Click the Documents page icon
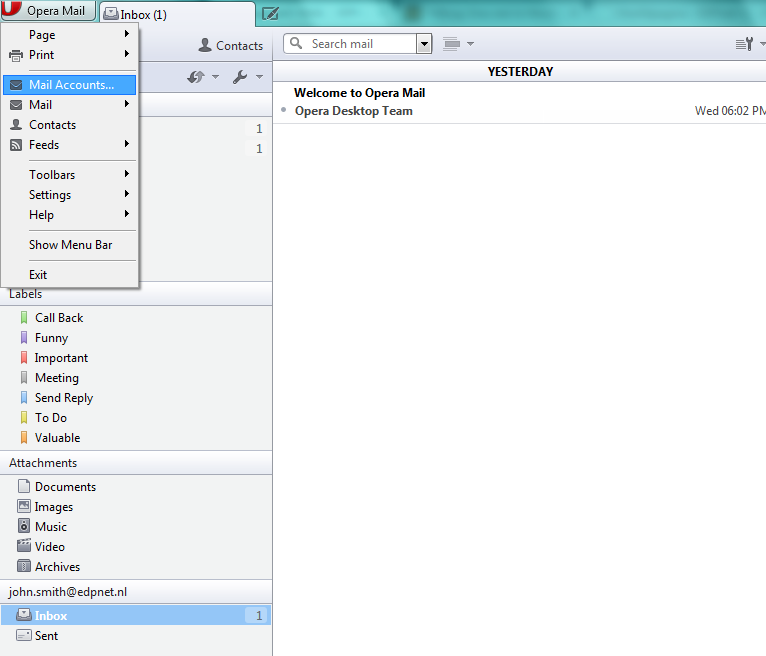The height and width of the screenshot is (656, 766). (x=24, y=487)
